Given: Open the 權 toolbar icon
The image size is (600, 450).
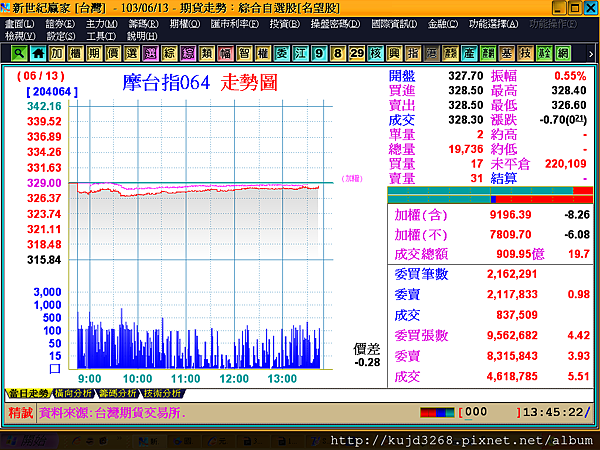Looking at the screenshot, I should click(263, 54).
